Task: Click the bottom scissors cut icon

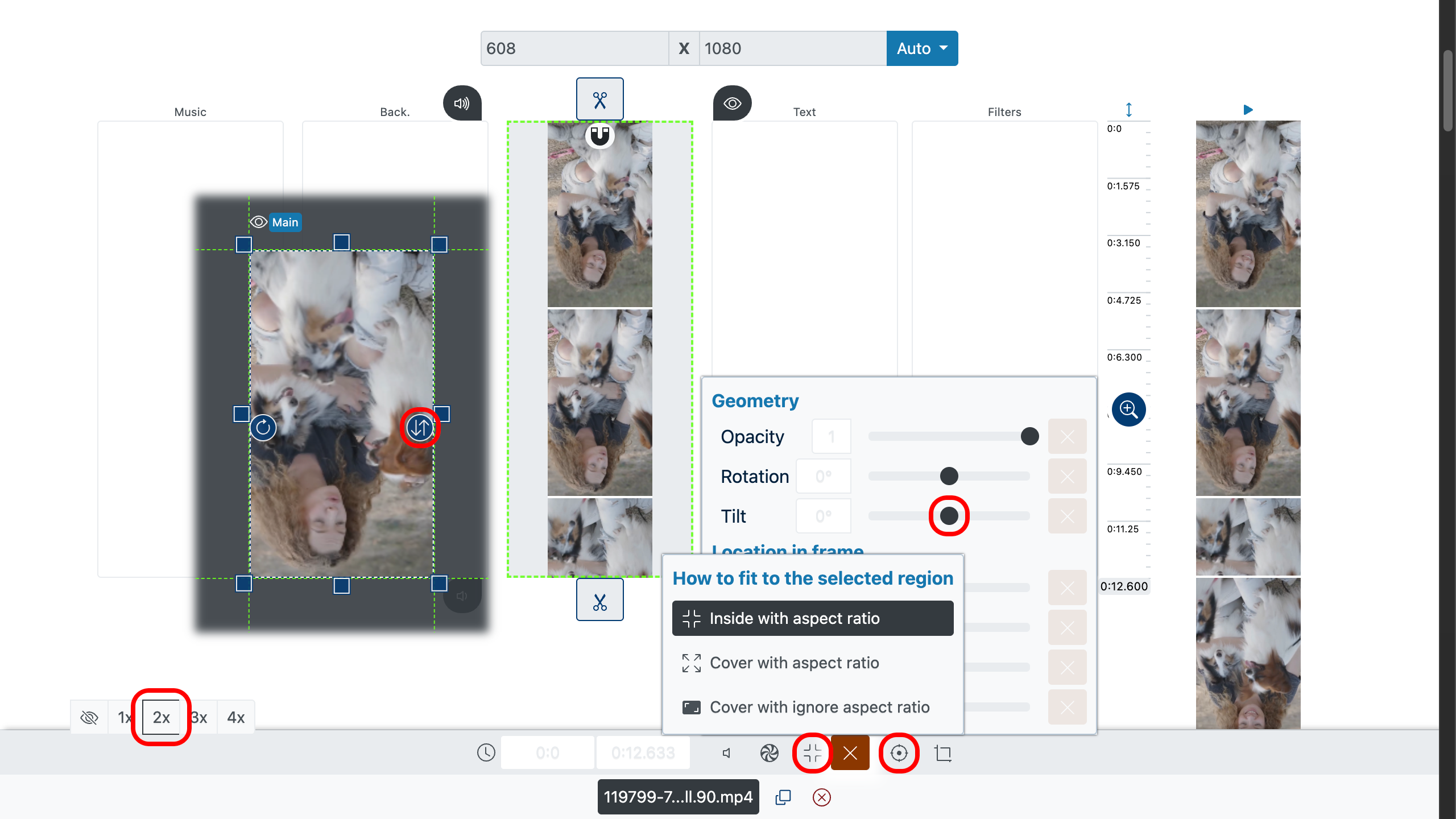Action: pos(599,600)
